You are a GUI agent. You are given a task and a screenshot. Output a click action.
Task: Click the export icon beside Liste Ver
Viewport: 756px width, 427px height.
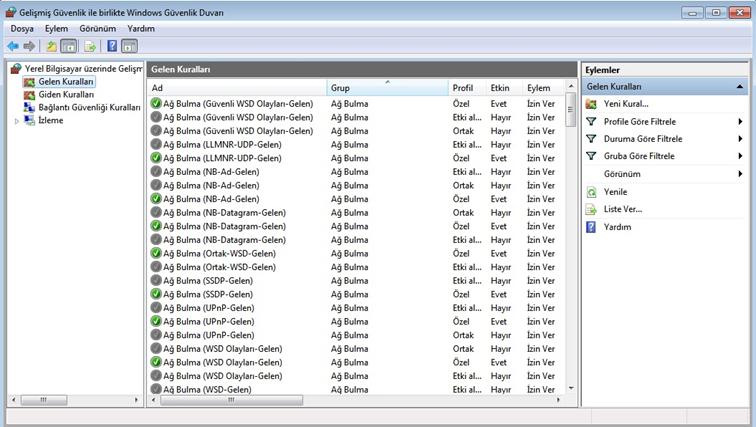click(x=591, y=210)
